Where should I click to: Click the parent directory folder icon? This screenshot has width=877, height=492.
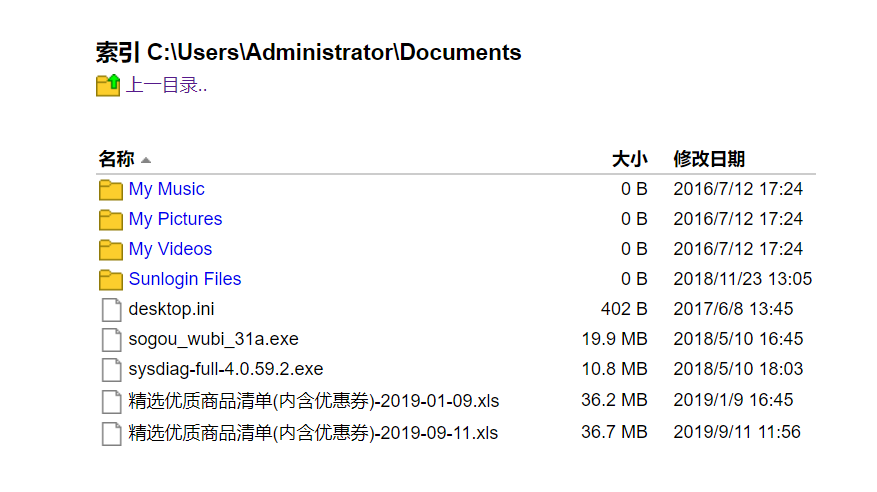click(108, 85)
